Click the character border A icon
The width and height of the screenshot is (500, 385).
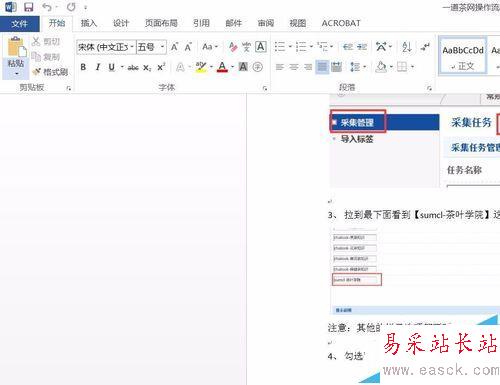tap(261, 47)
